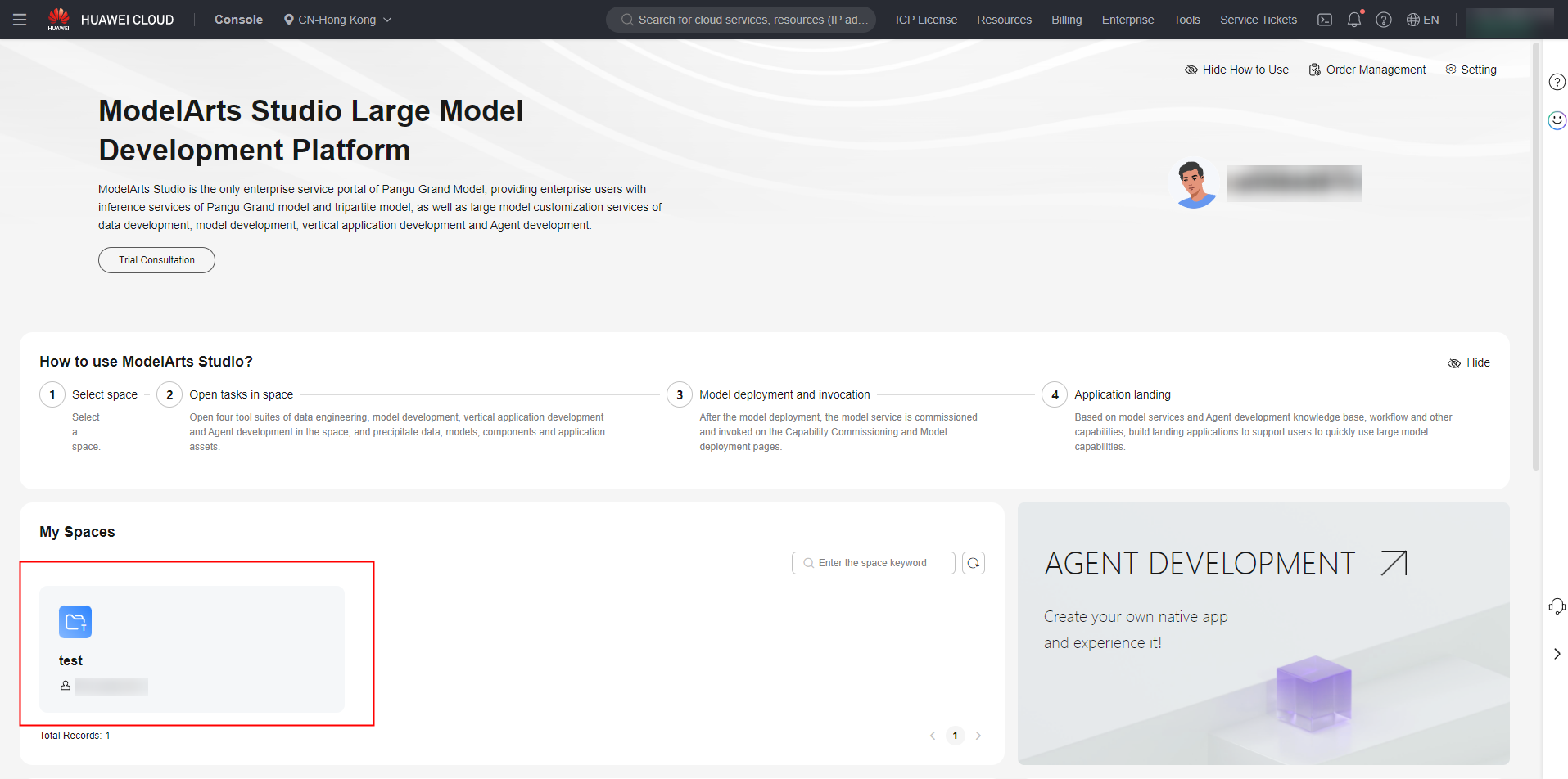This screenshot has height=779, width=1568.
Task: Select step 2 Open tasks in space
Action: 225,394
